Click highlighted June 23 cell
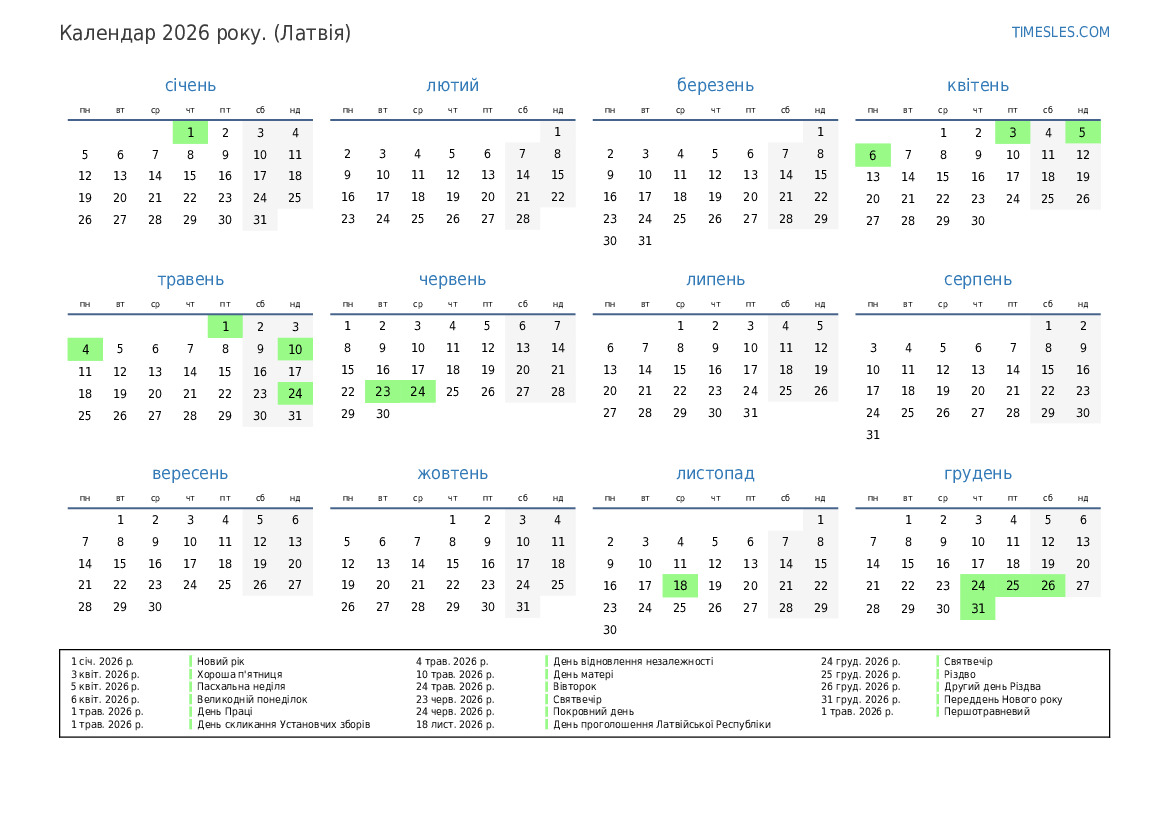This screenshot has height=827, width=1169. pos(382,392)
